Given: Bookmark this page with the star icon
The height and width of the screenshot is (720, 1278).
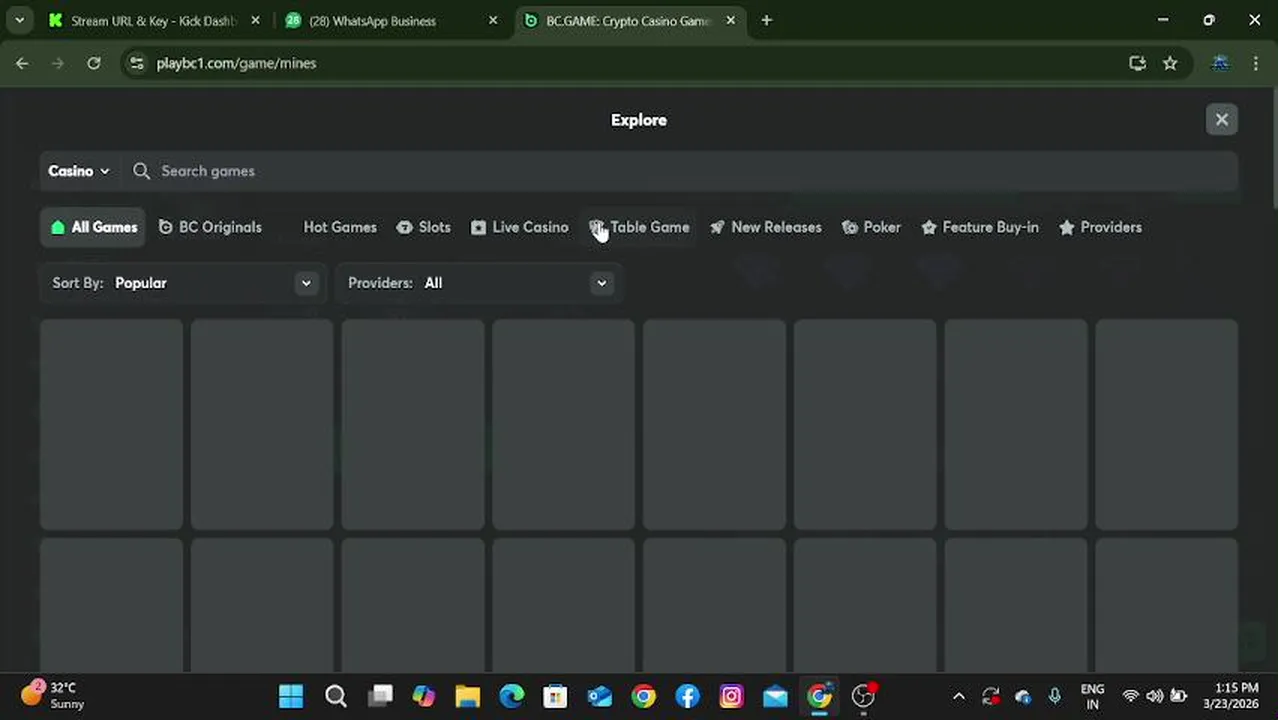Looking at the screenshot, I should pyautogui.click(x=1170, y=63).
